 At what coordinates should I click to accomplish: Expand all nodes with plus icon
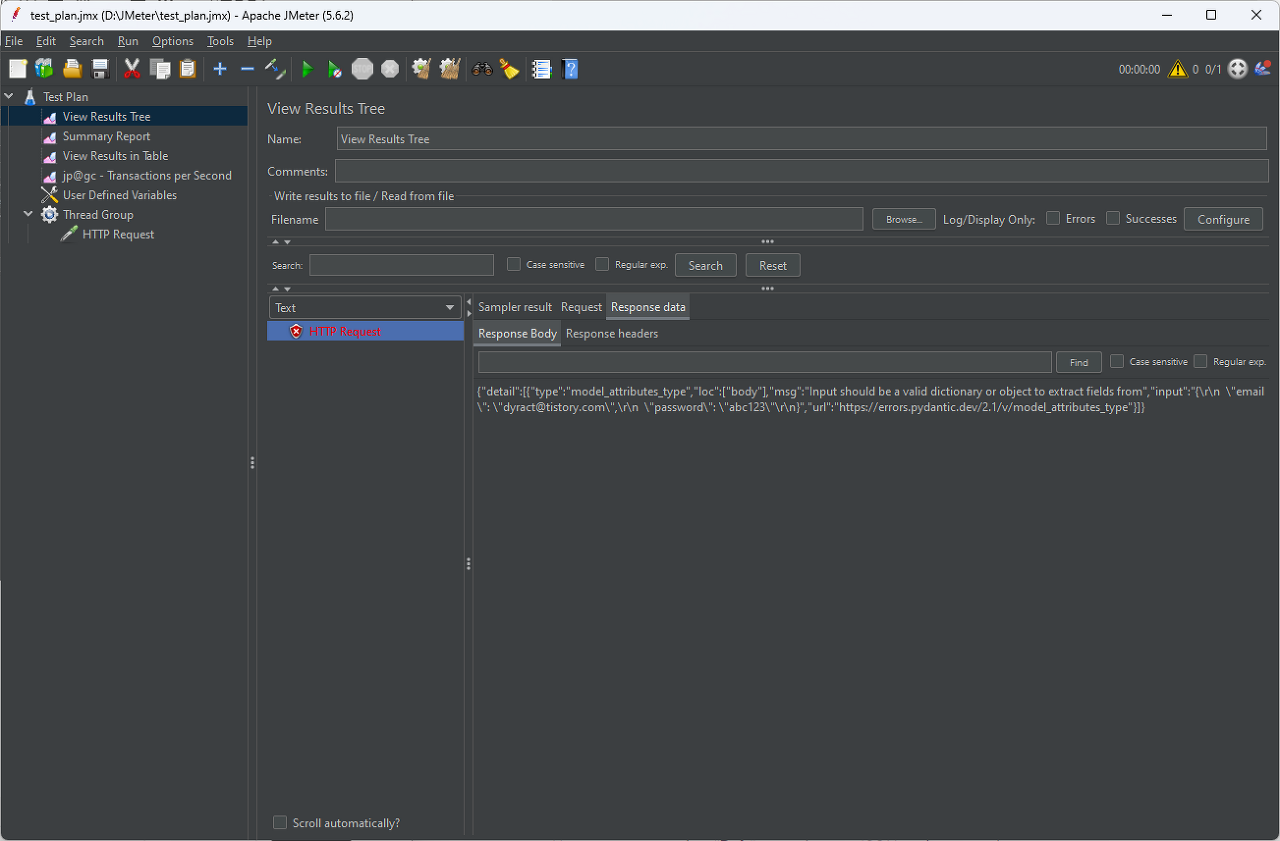[220, 69]
